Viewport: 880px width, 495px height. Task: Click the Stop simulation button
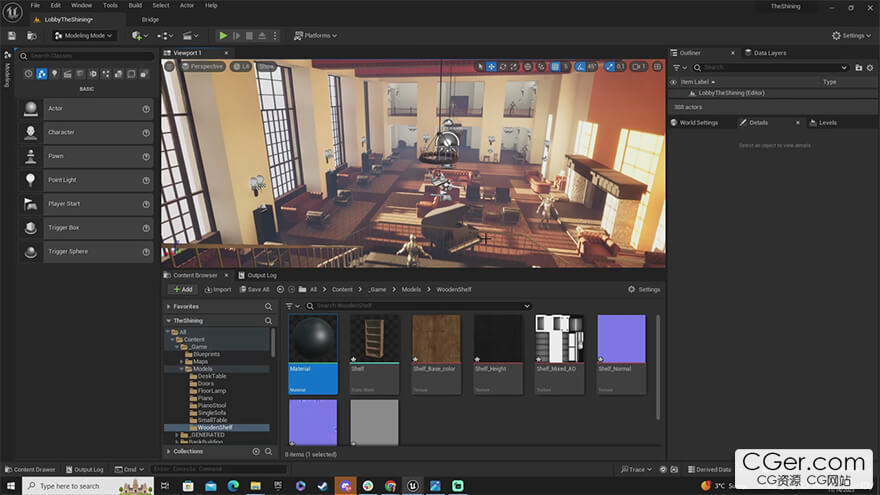[x=249, y=35]
